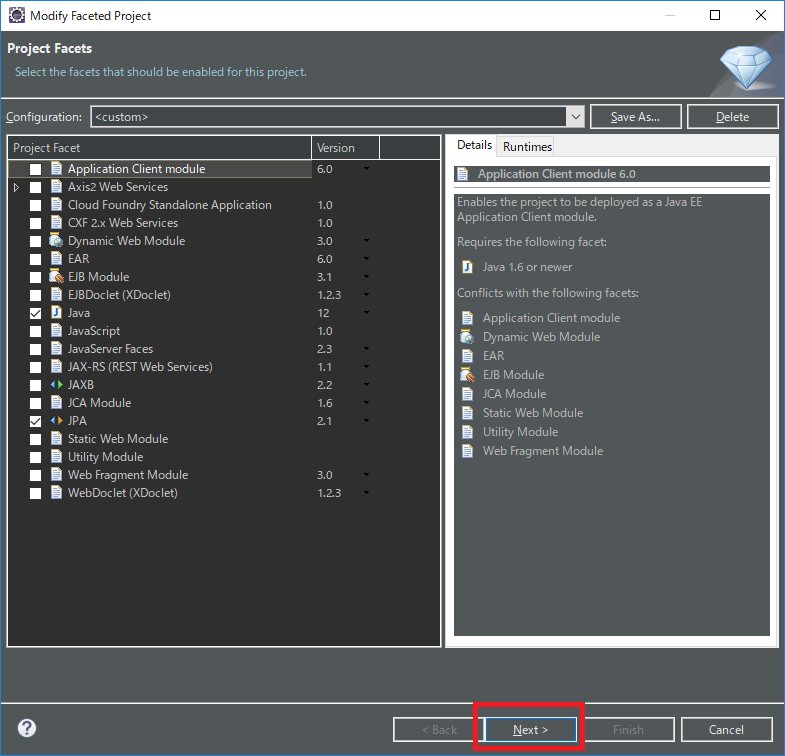Click the help question mark icon
This screenshot has height=756, width=785.
(x=27, y=728)
